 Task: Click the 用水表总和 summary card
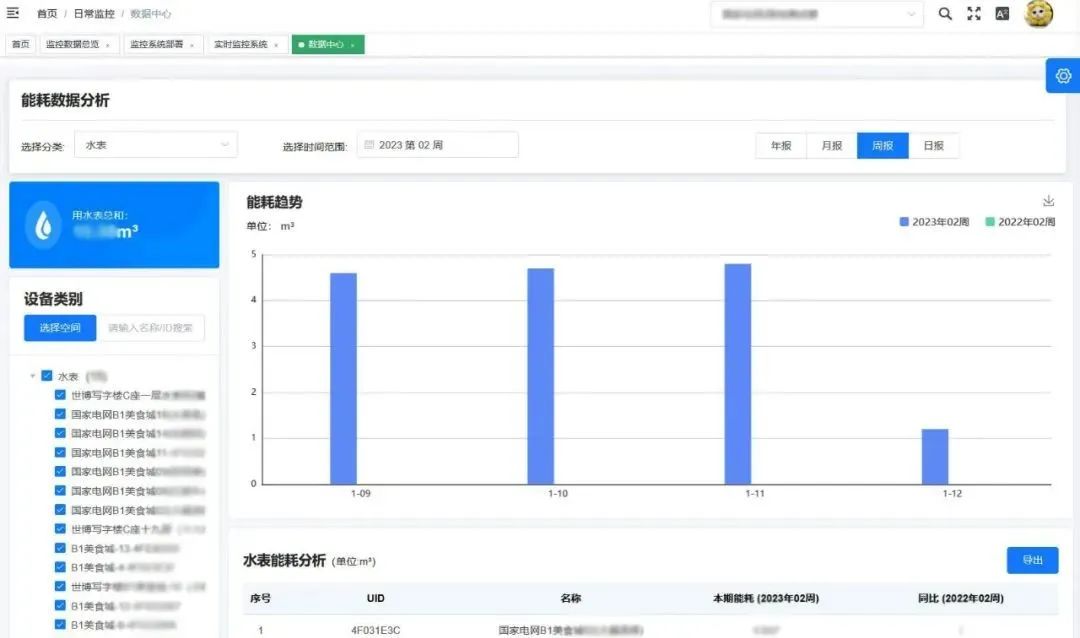[114, 225]
